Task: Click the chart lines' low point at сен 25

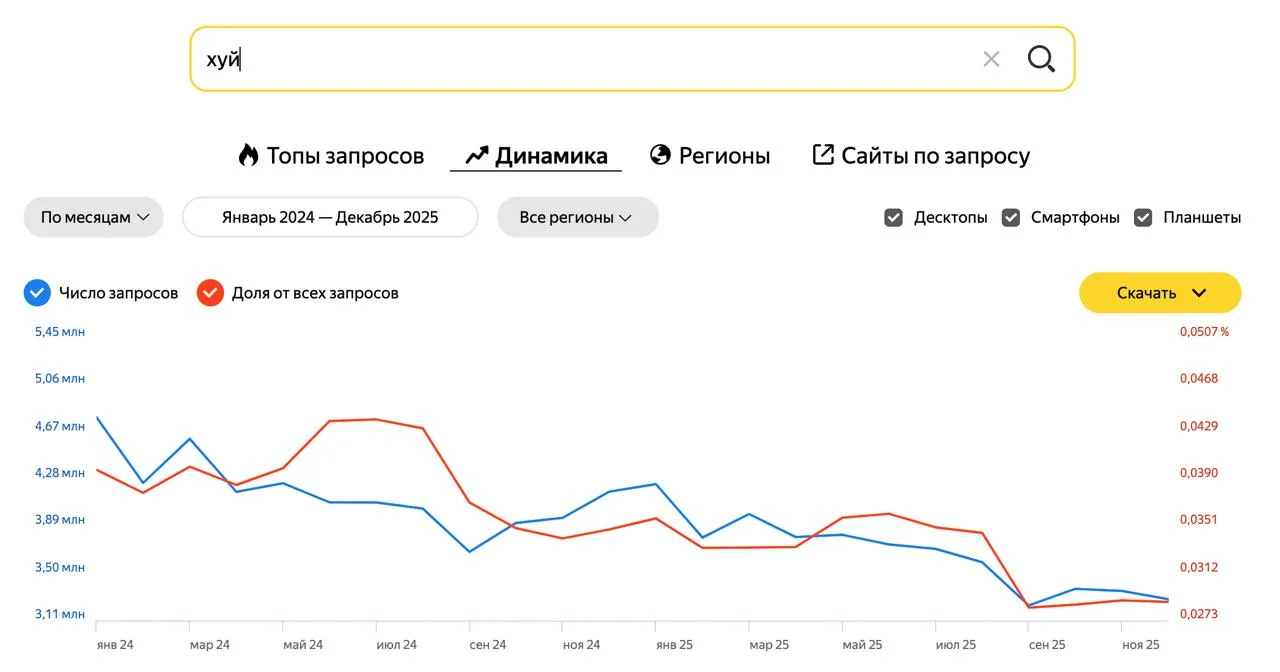Action: coord(1028,606)
